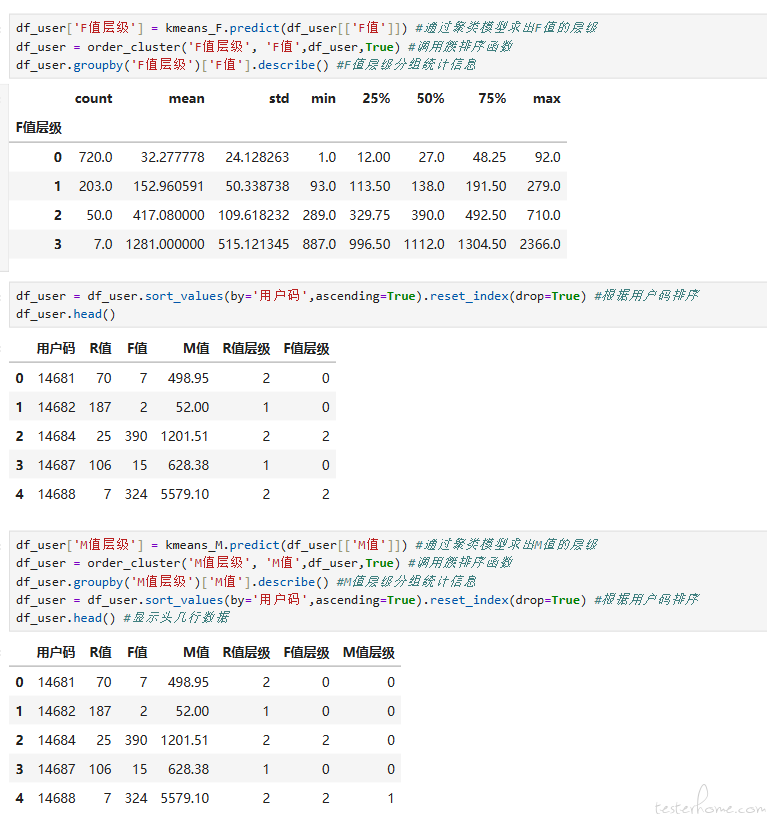Click the max value 2366.0
This screenshot has height=826, width=767.
[x=540, y=244]
